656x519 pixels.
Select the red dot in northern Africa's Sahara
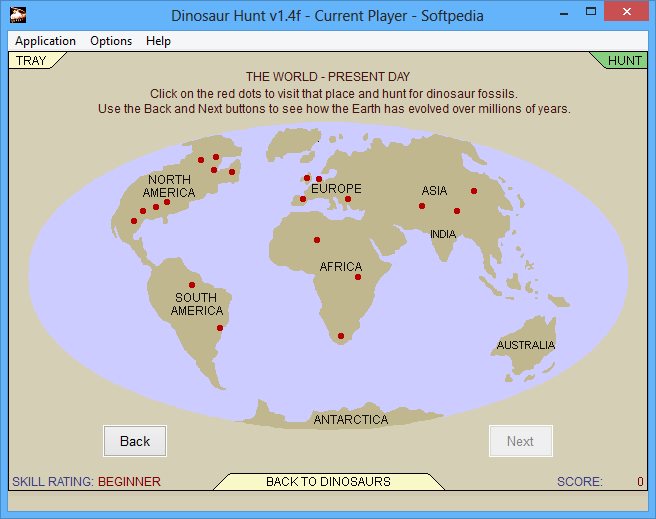coord(317,240)
